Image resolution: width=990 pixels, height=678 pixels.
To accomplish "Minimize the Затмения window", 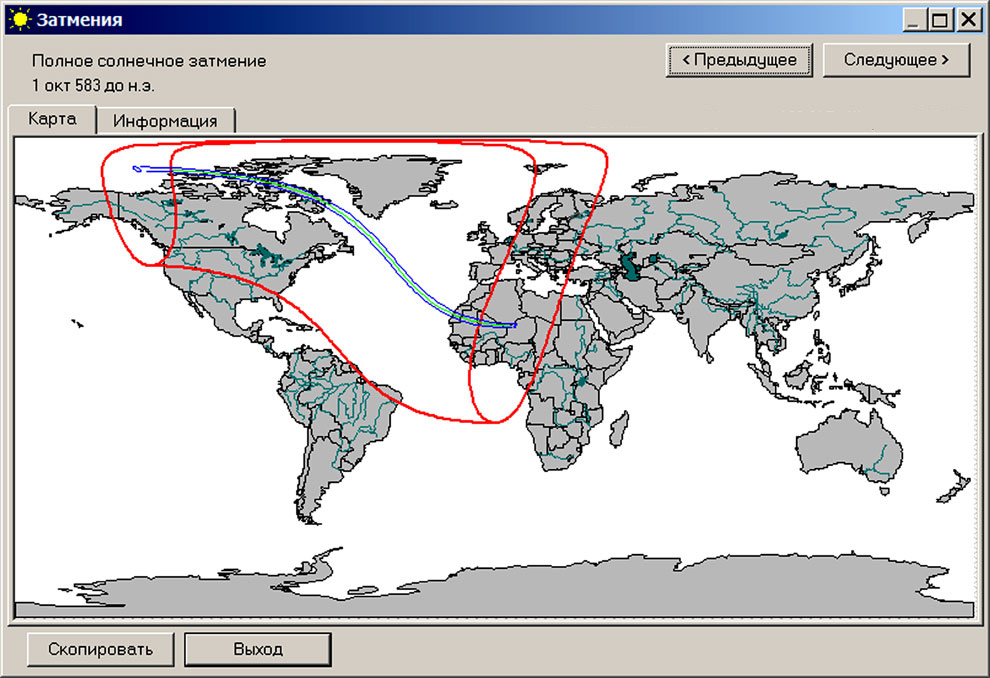I will pyautogui.click(x=915, y=19).
